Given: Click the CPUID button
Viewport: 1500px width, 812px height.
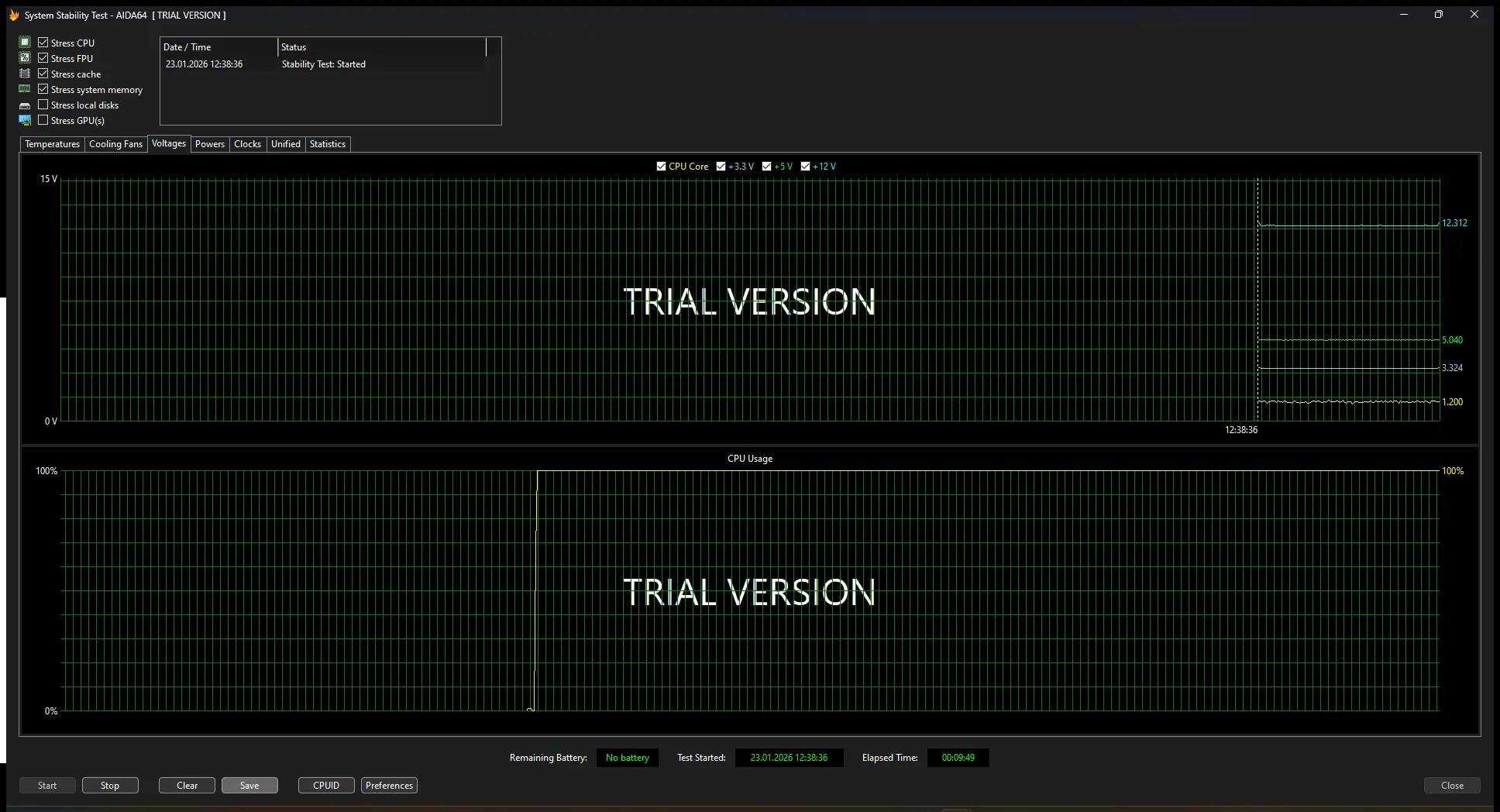Looking at the screenshot, I should (x=326, y=786).
